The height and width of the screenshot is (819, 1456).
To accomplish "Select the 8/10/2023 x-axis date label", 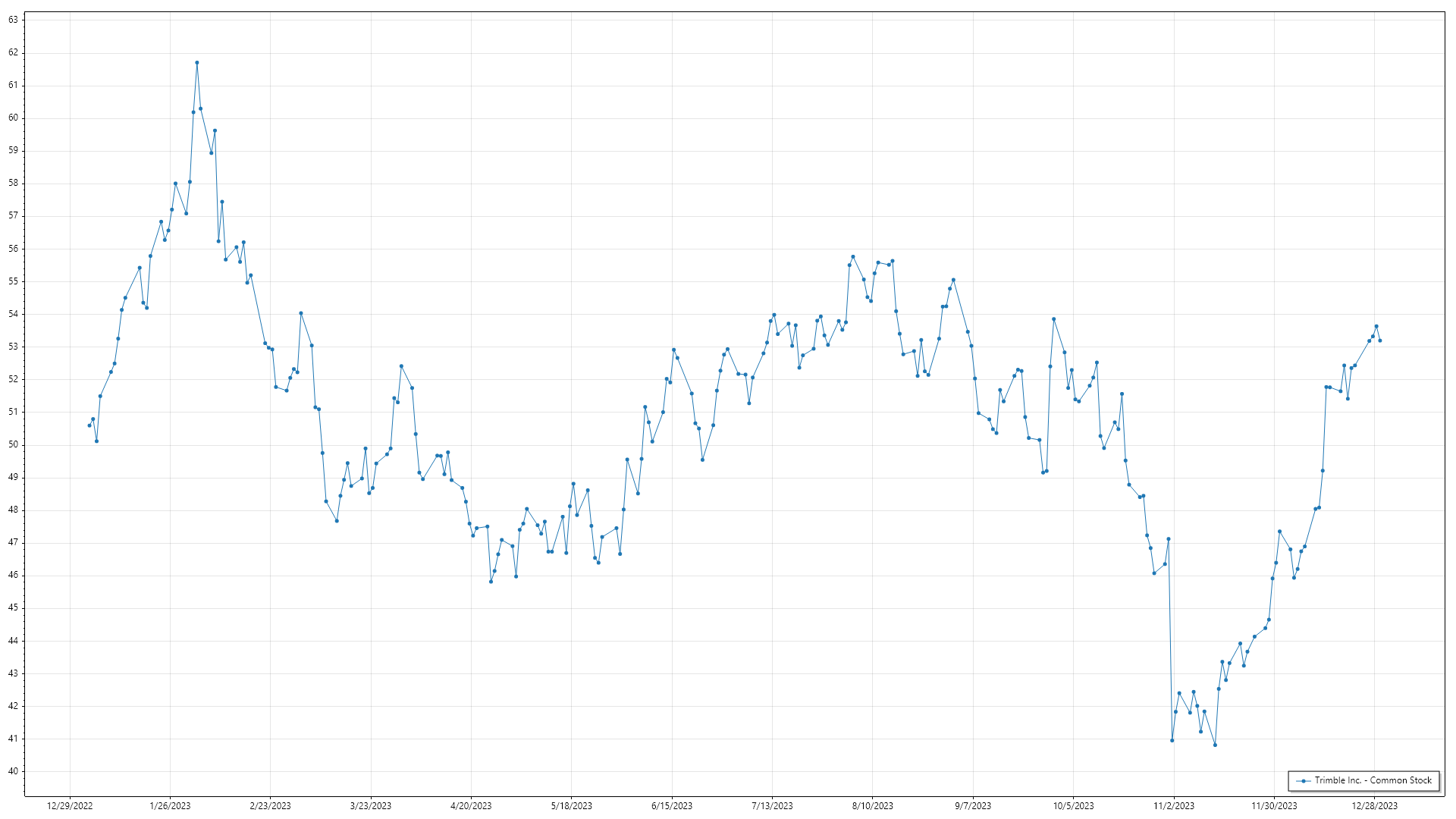I will [x=872, y=805].
